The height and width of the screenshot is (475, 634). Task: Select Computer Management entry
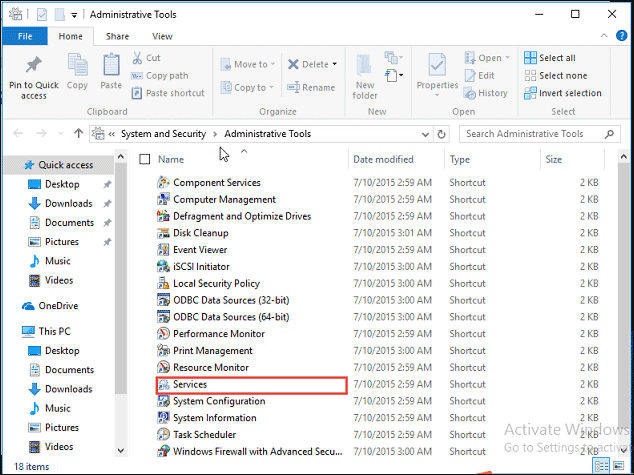click(224, 200)
